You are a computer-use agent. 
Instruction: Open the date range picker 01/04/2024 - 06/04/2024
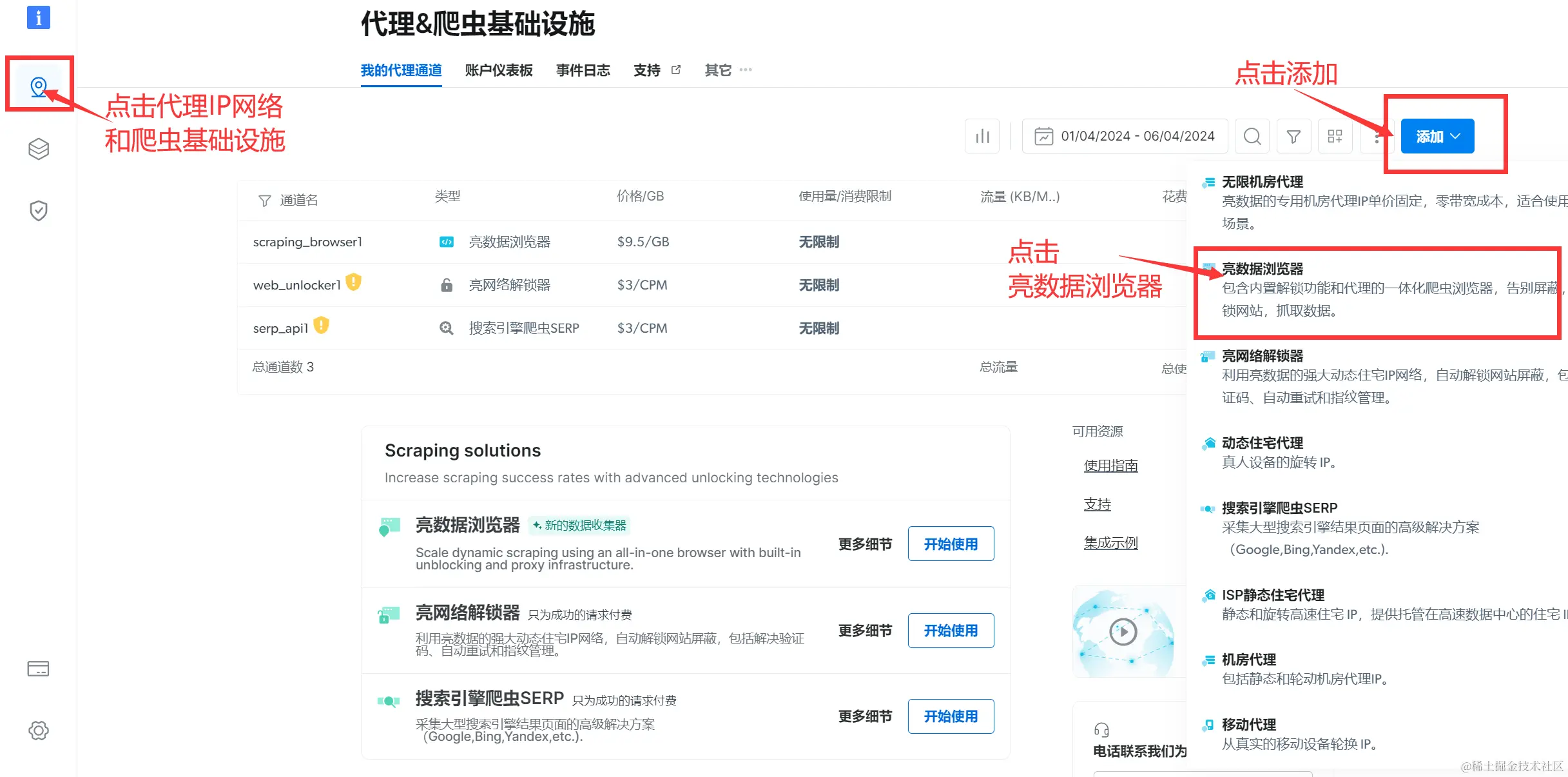pos(1125,136)
